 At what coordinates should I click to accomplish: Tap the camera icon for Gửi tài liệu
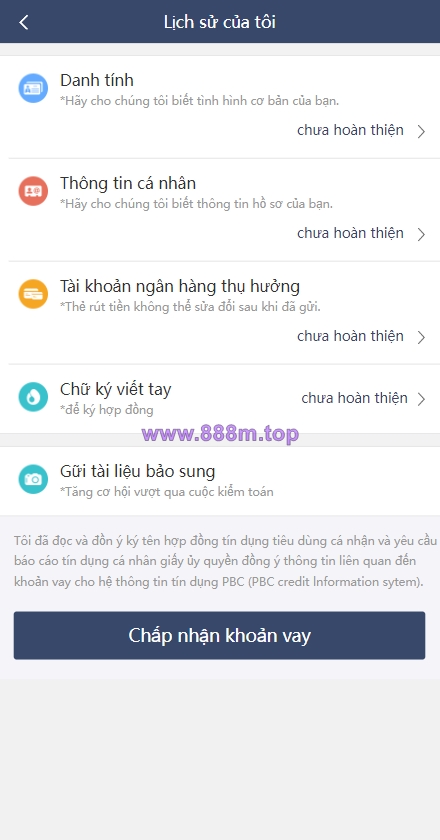[x=33, y=479]
